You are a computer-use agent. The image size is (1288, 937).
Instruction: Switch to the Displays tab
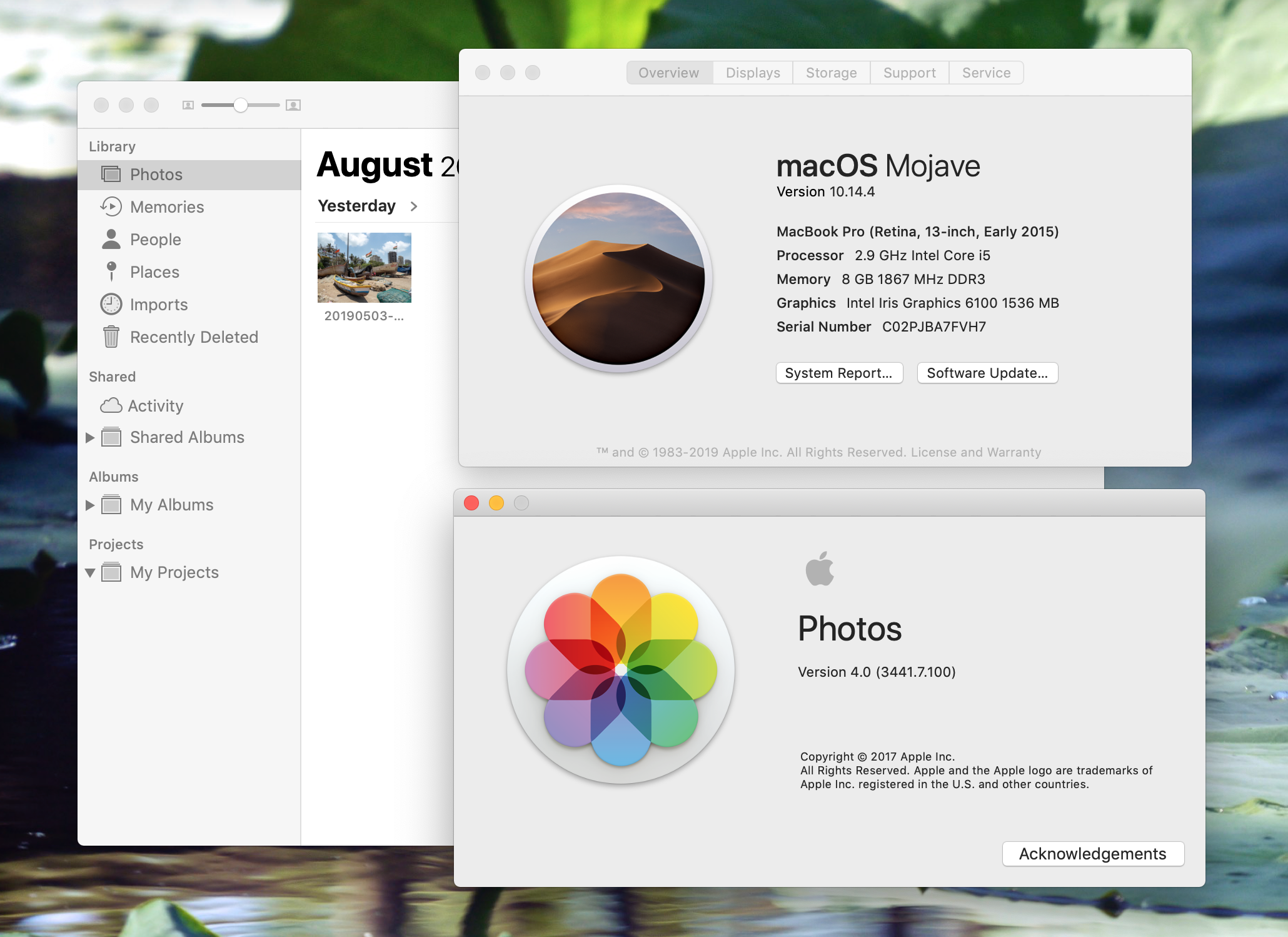click(x=752, y=73)
